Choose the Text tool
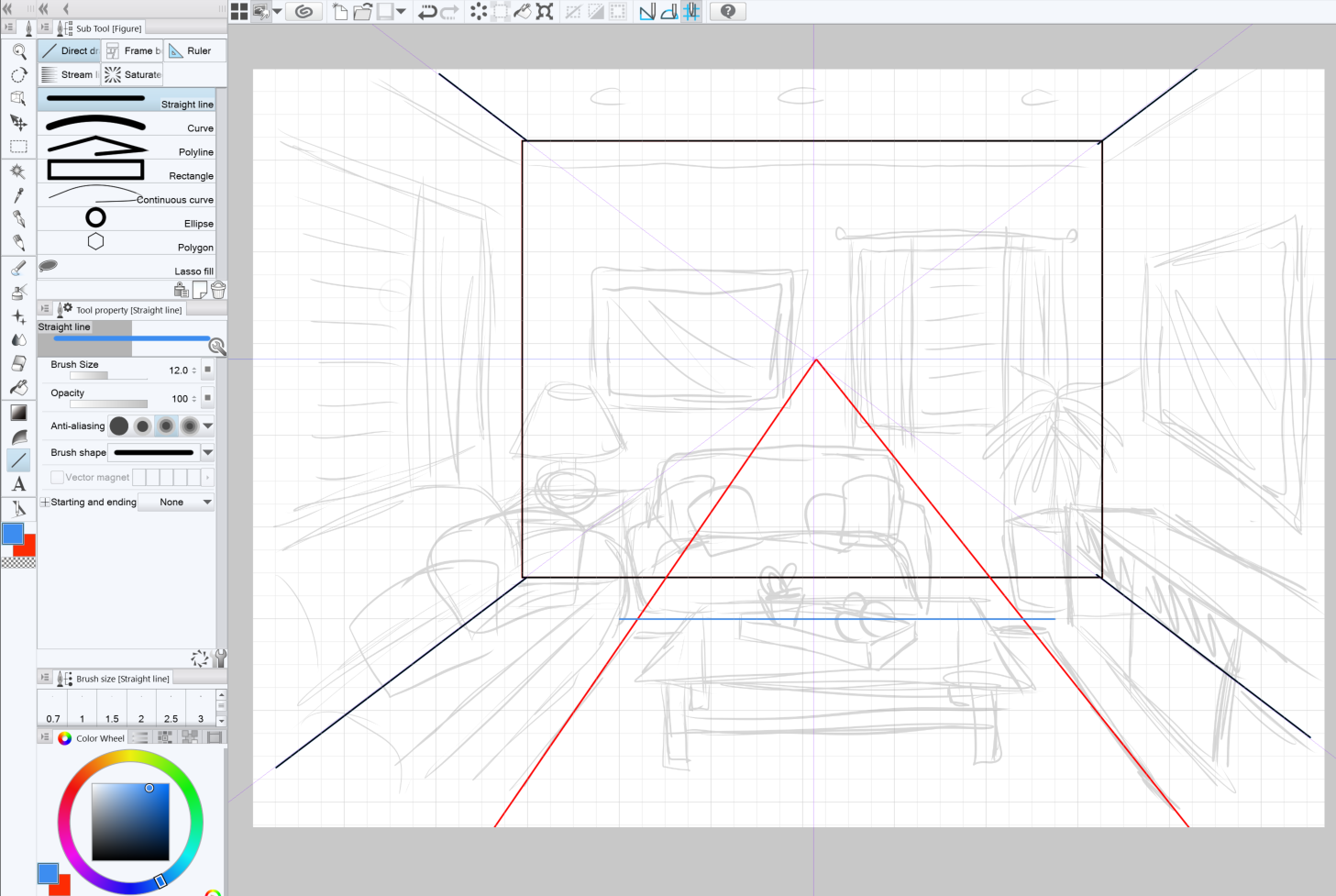Screen dimensions: 1336x896 tap(18, 484)
